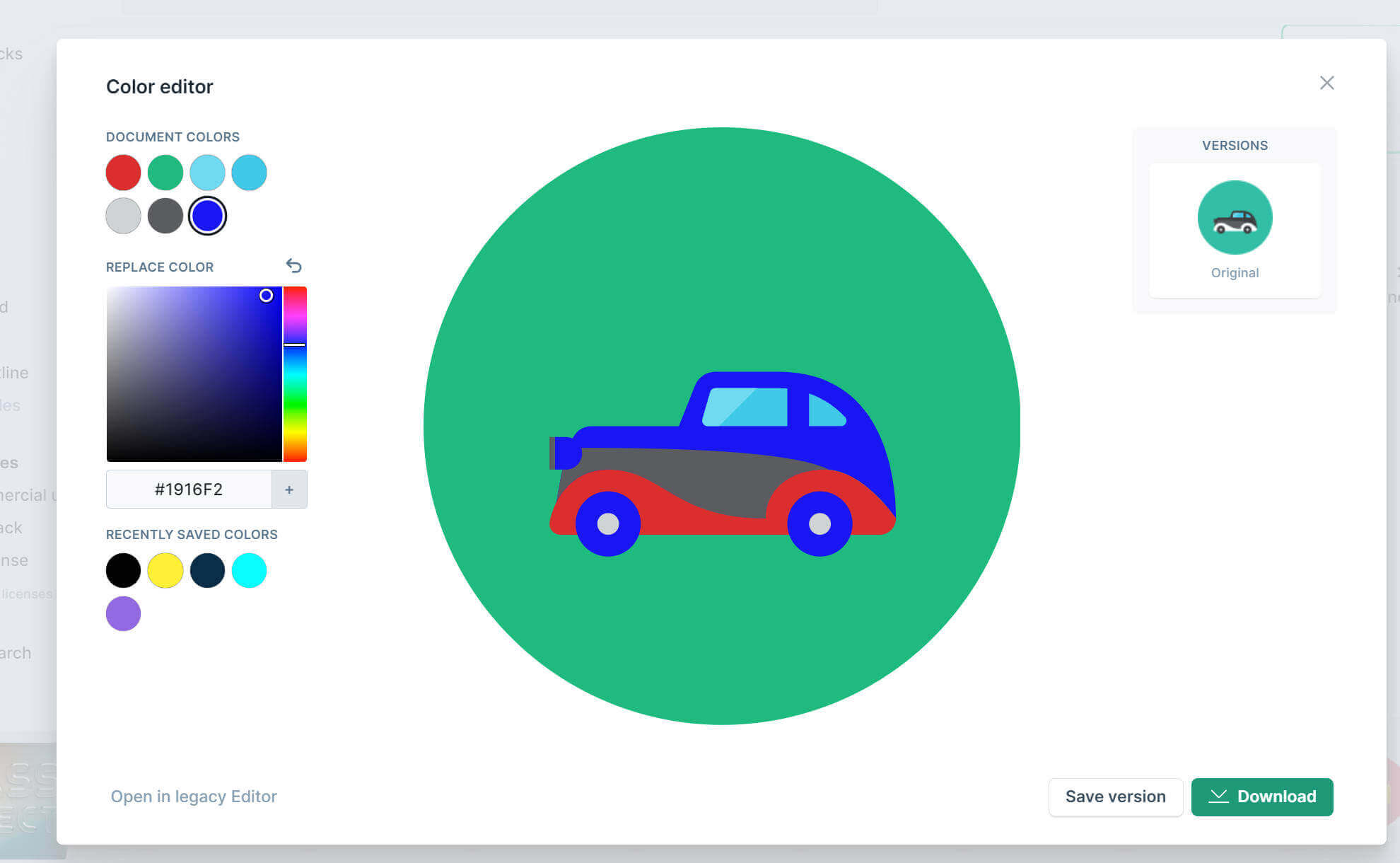Select the dark gray document color swatch

[165, 216]
